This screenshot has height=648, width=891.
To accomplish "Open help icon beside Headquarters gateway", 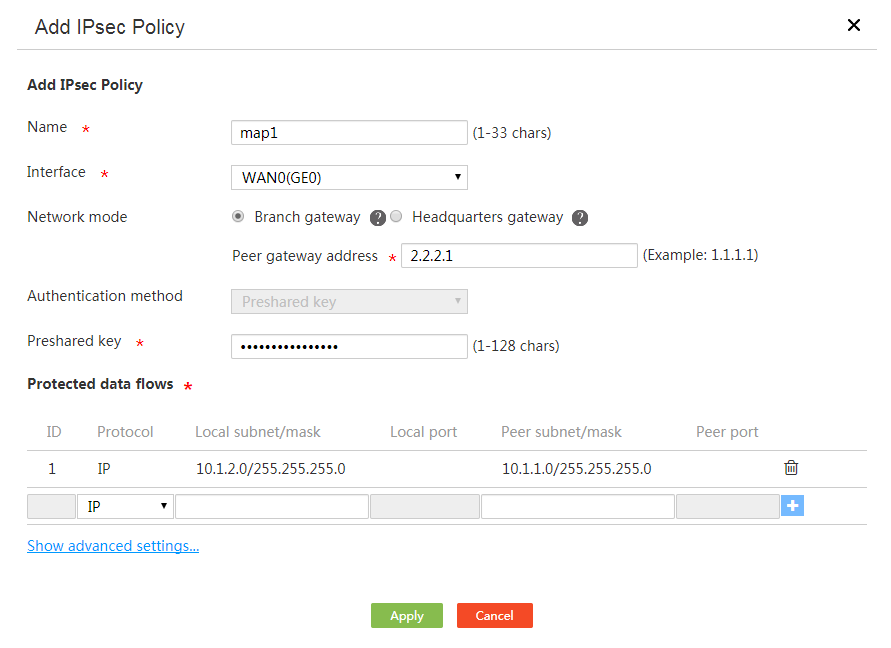I will 580,218.
